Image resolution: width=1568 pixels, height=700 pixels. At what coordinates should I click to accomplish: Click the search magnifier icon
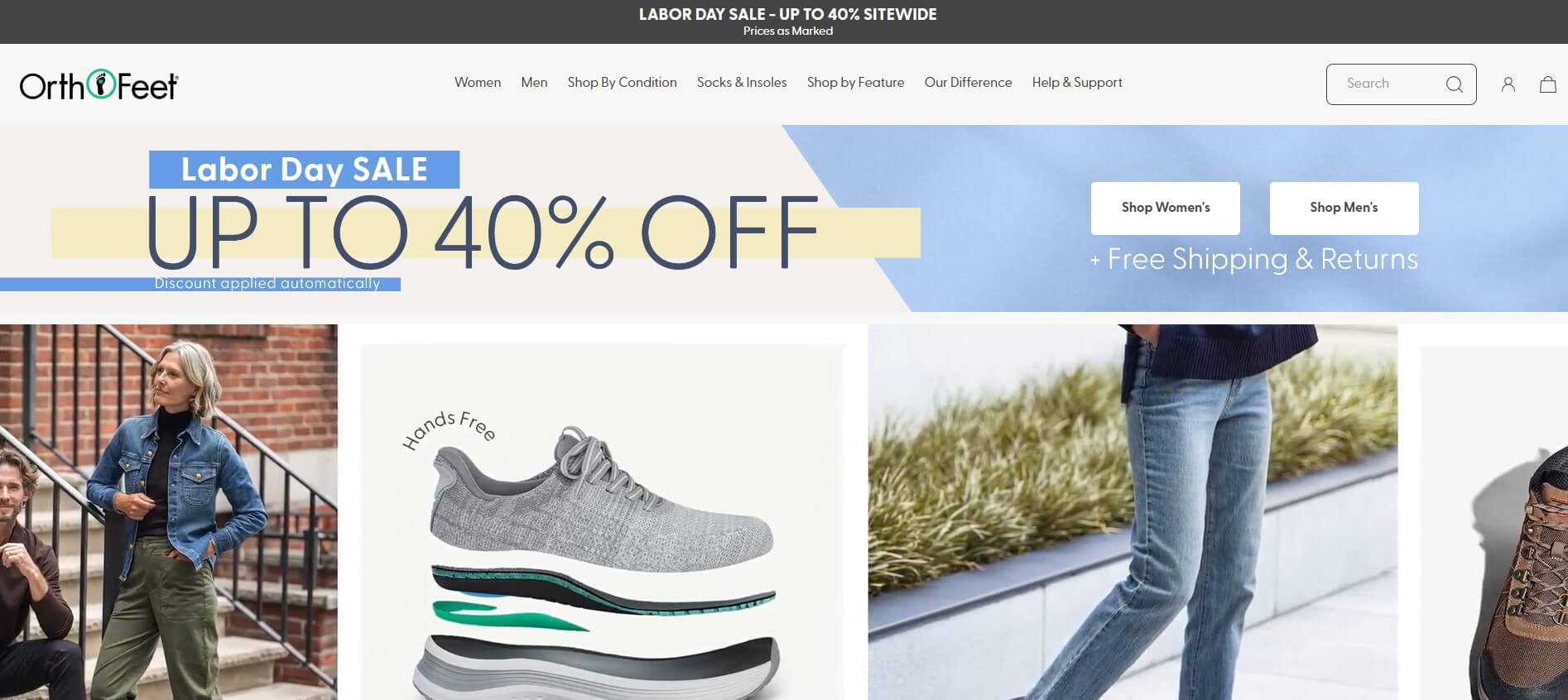tap(1454, 84)
